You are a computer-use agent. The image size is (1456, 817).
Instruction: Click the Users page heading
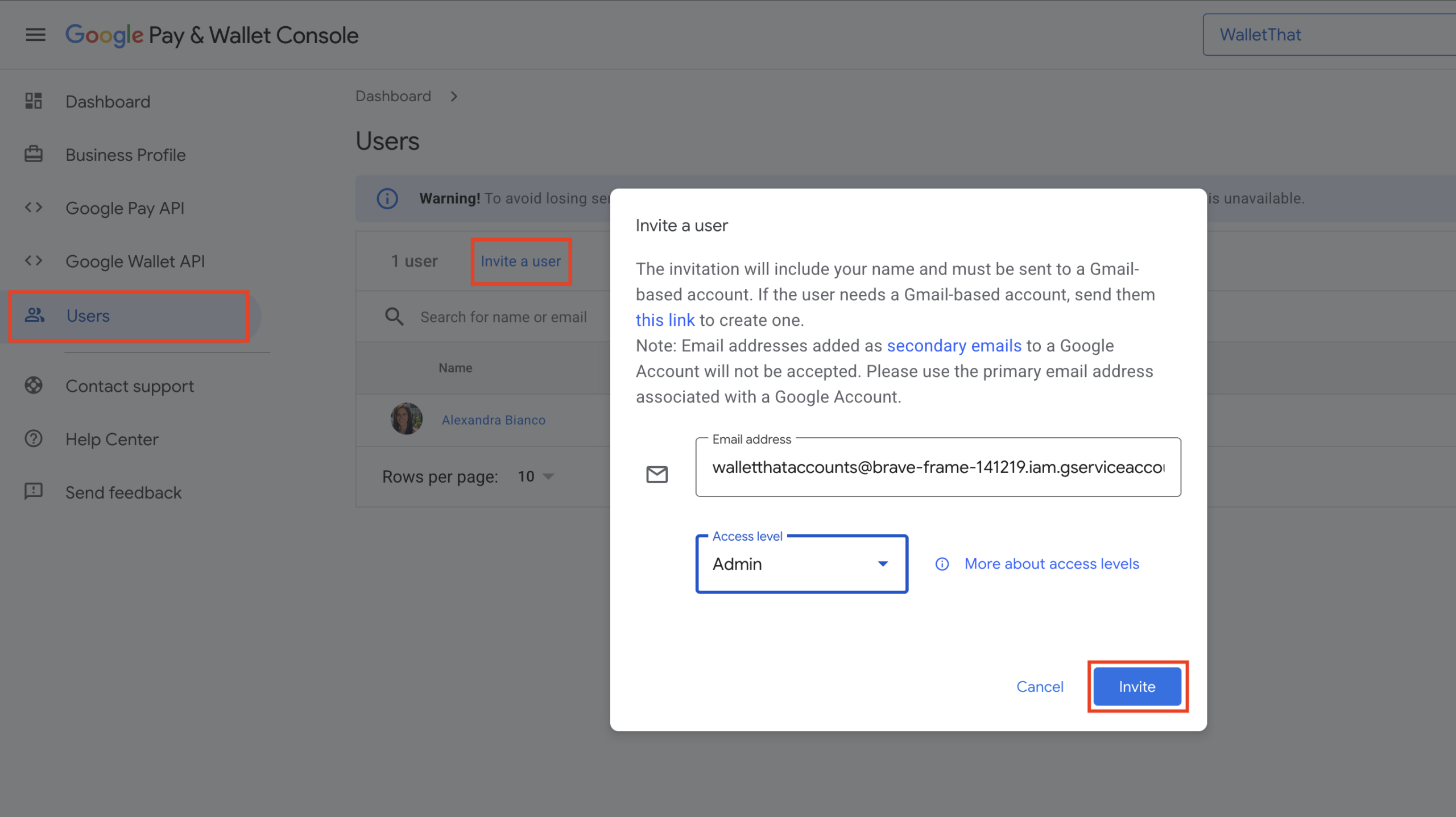click(387, 141)
